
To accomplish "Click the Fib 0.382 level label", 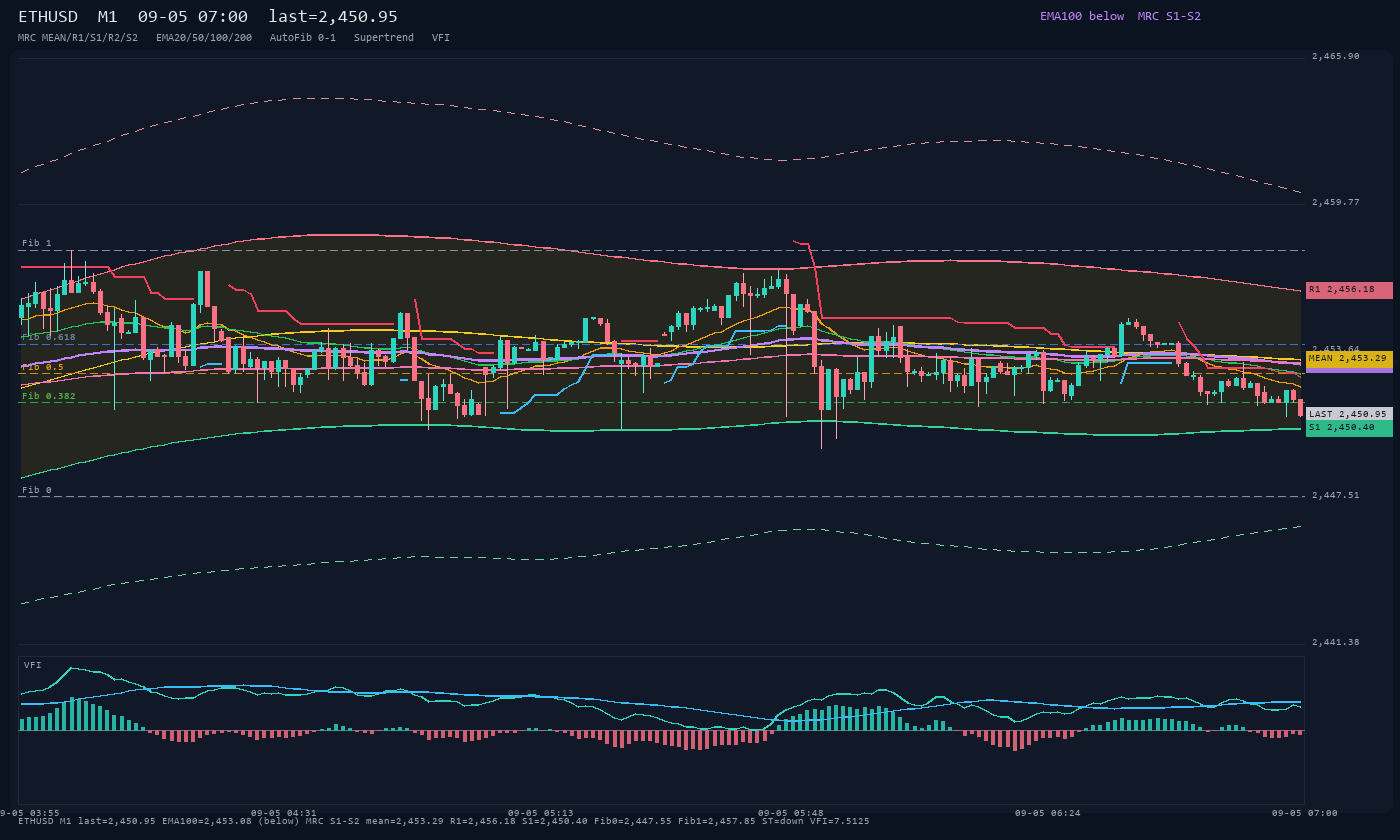I will 49,396.
